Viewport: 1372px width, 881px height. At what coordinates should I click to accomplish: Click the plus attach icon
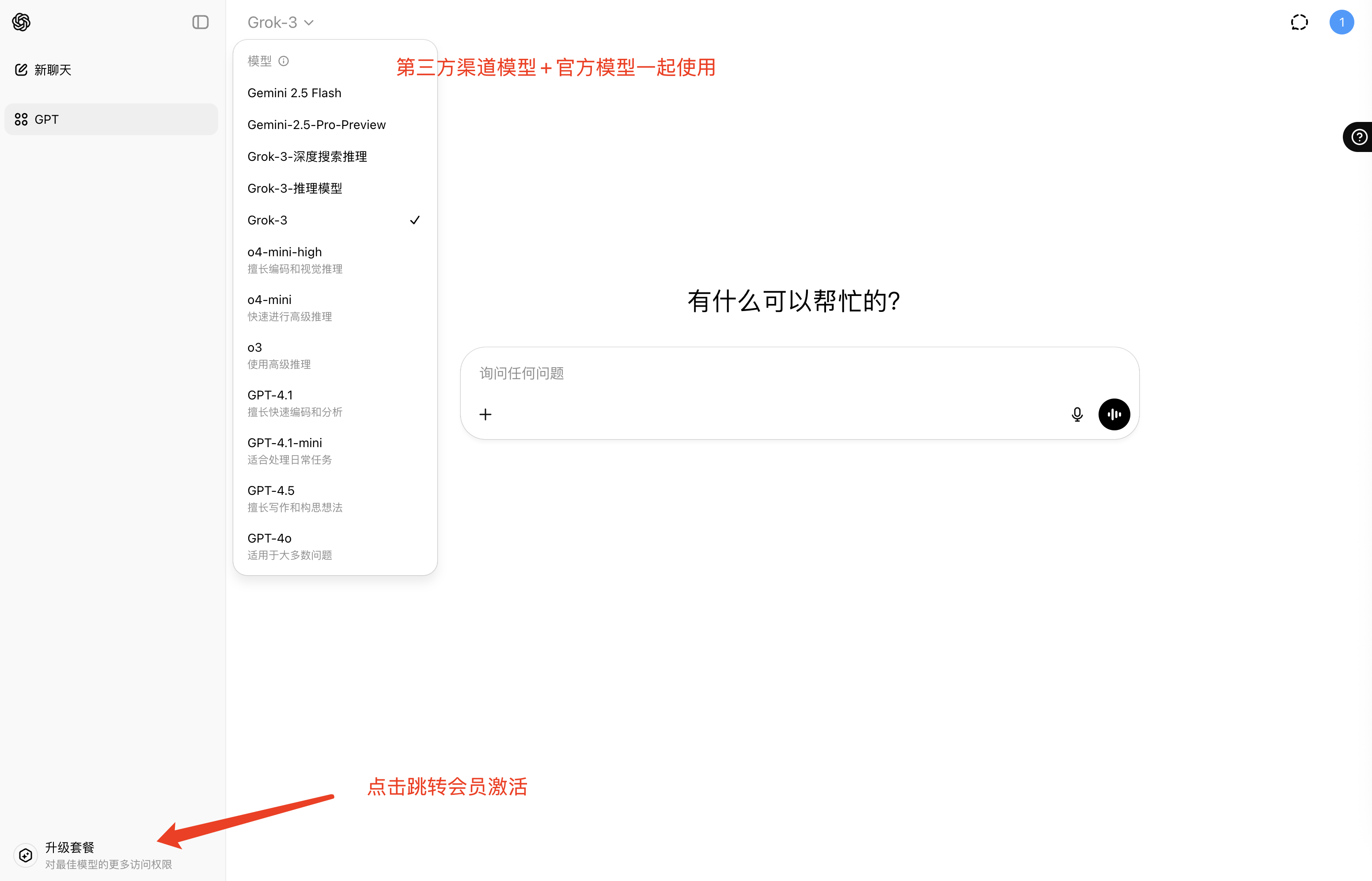(x=485, y=414)
